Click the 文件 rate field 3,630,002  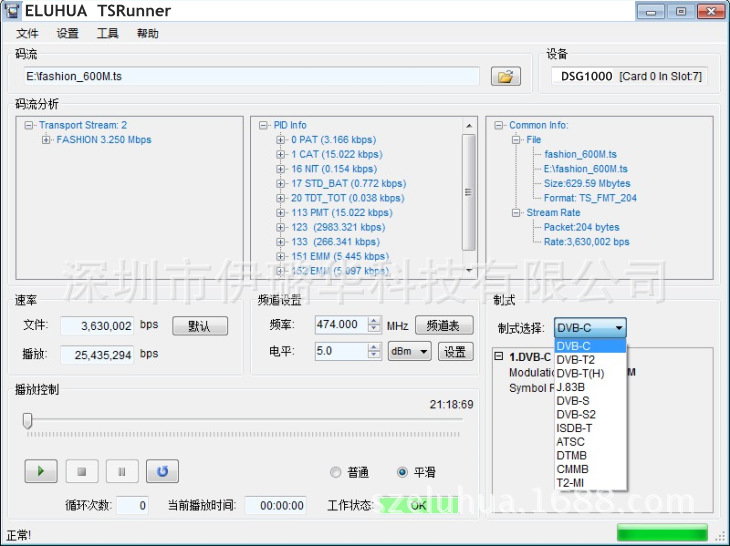(x=97, y=326)
